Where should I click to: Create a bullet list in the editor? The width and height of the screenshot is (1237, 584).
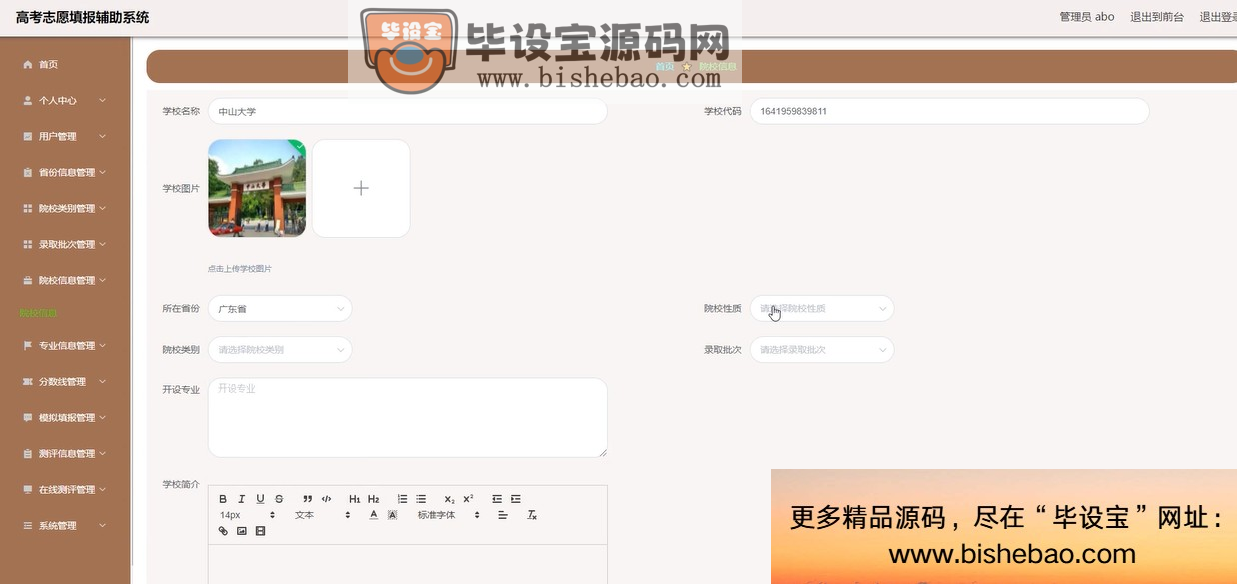point(421,499)
